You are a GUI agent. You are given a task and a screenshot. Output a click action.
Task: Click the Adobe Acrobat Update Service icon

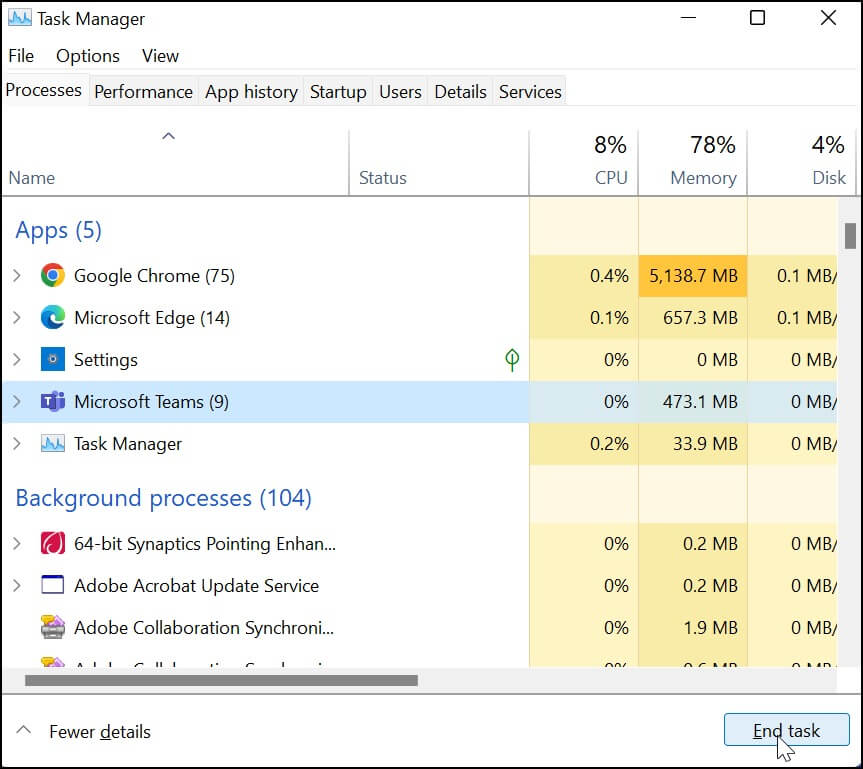tap(53, 585)
